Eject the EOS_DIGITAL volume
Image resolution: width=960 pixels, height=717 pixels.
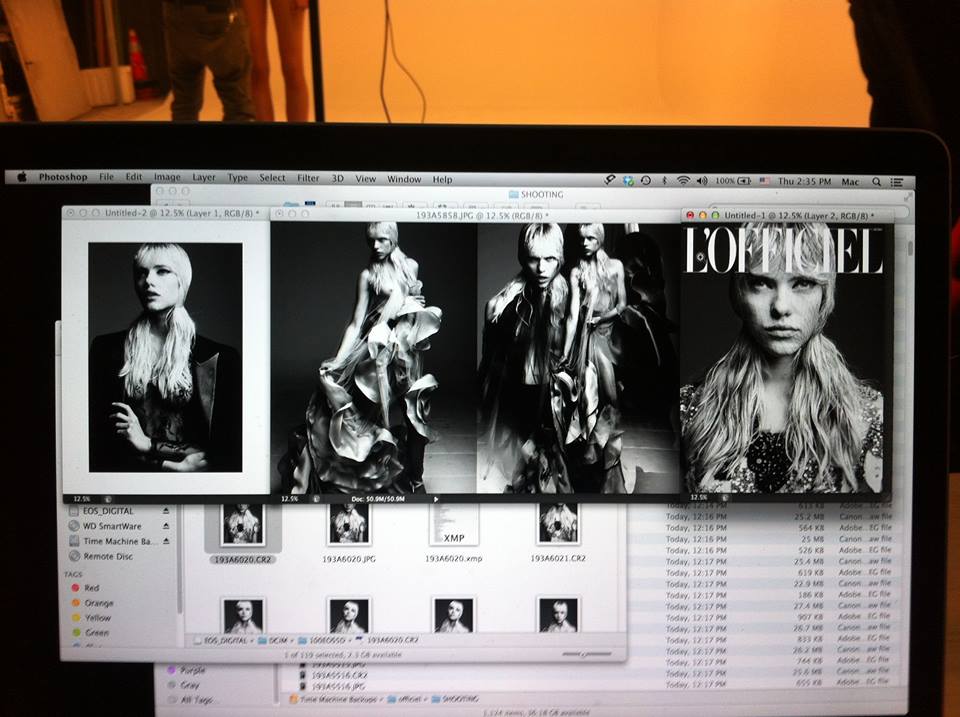click(166, 511)
